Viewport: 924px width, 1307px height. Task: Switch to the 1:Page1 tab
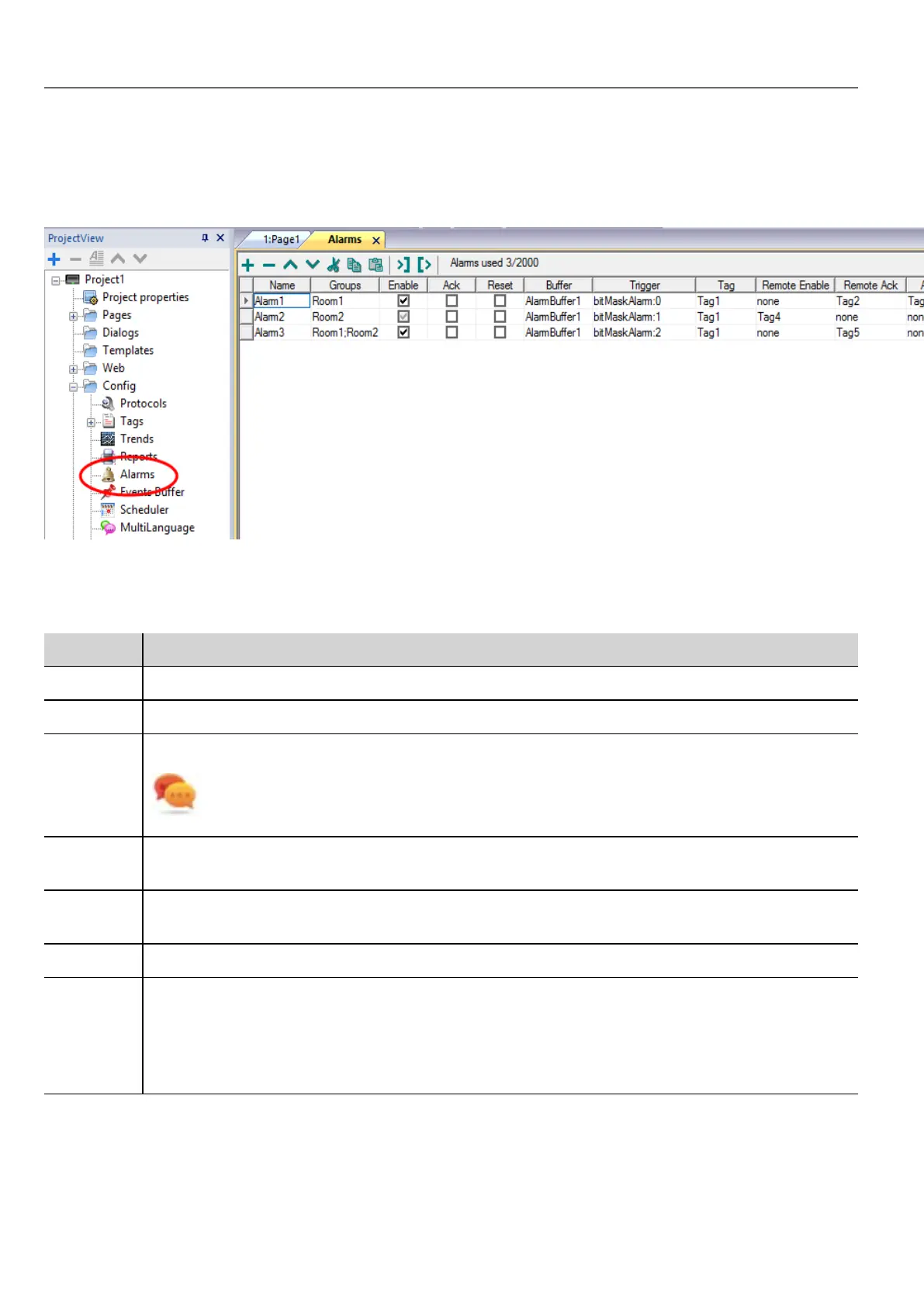click(x=281, y=240)
